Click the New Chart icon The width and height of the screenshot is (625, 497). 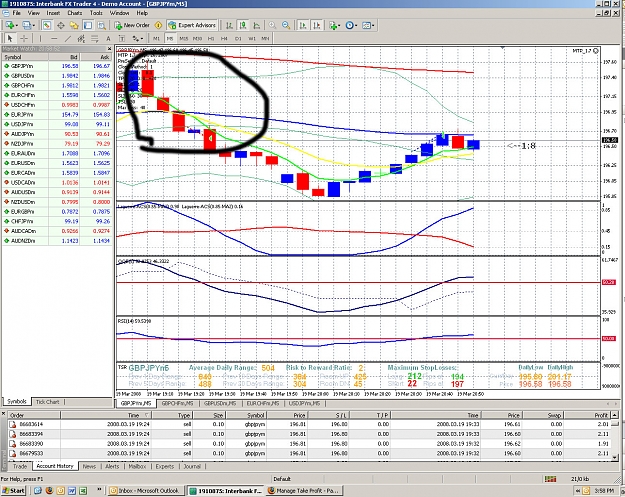(10, 26)
